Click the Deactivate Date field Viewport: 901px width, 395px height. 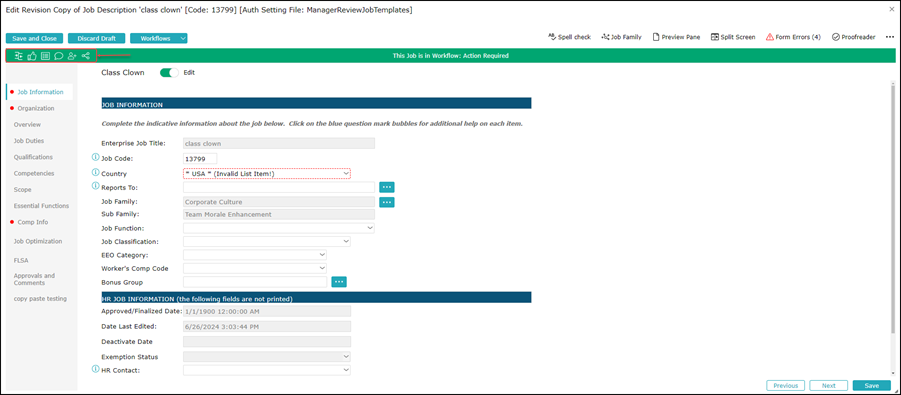click(x=267, y=342)
